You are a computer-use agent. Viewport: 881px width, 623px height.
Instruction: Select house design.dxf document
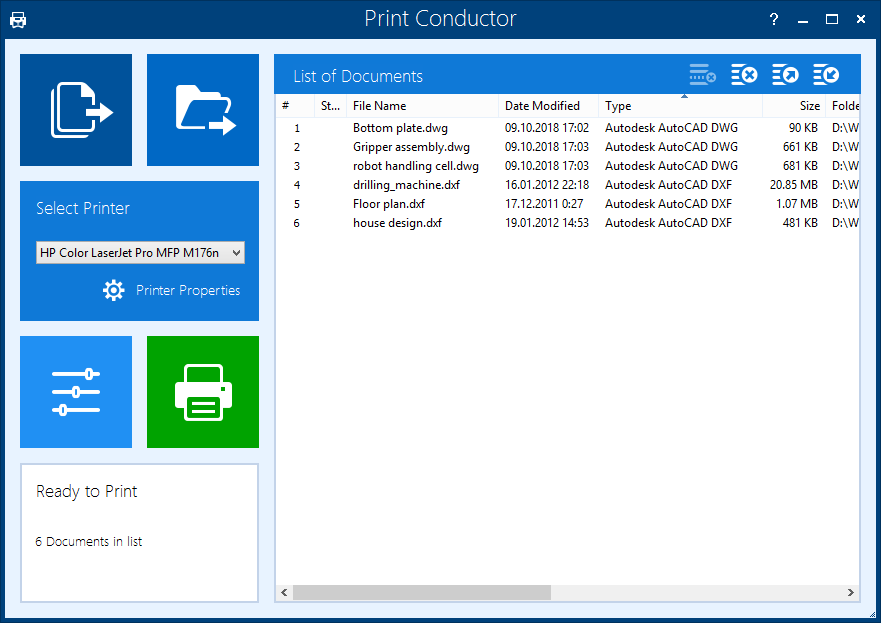[x=397, y=223]
